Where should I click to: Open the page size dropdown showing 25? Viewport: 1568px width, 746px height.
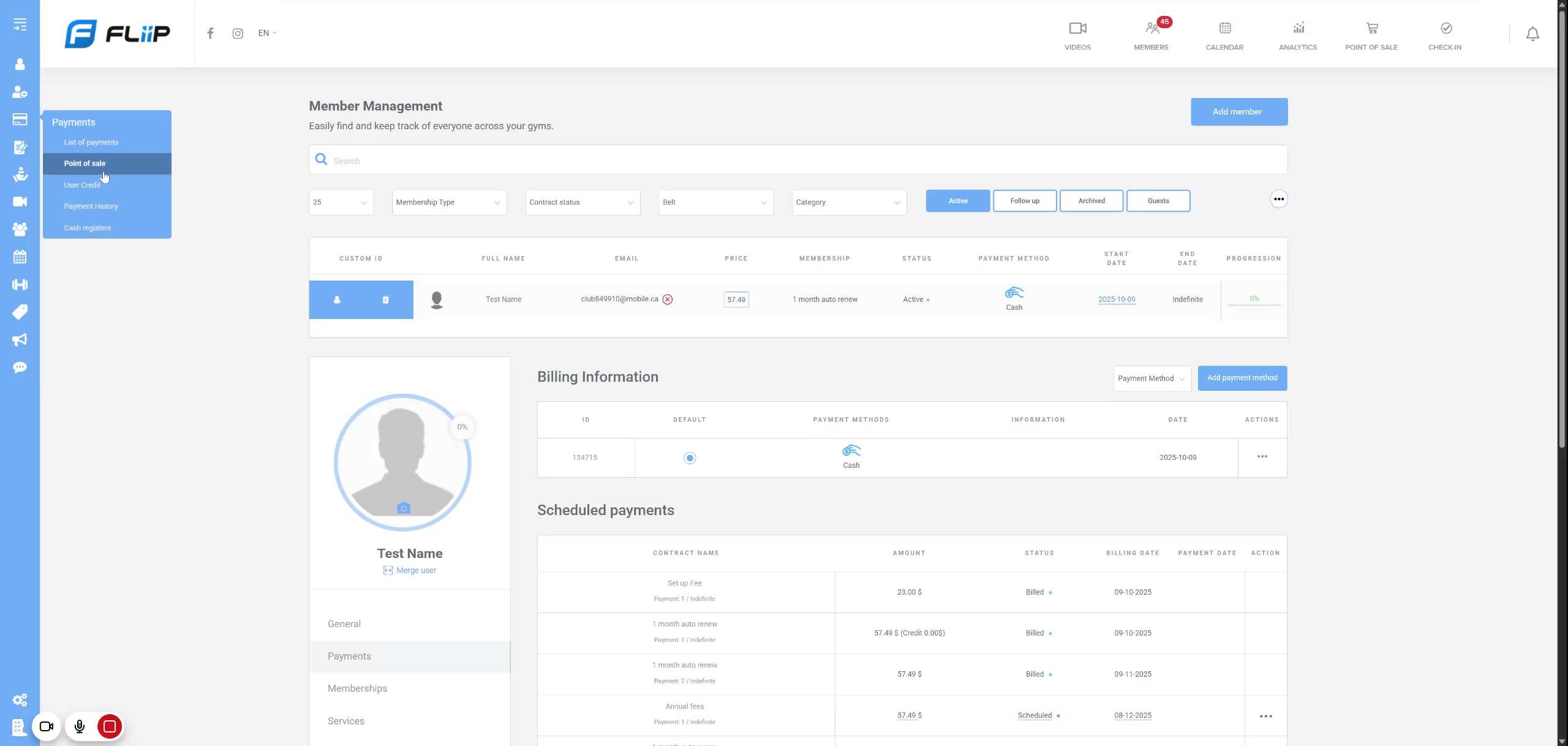(x=341, y=202)
